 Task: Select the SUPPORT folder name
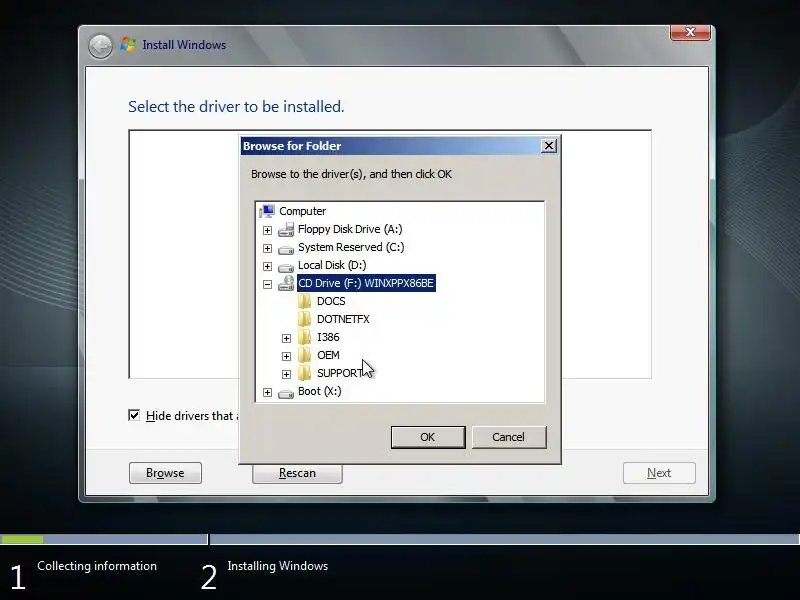(340, 373)
